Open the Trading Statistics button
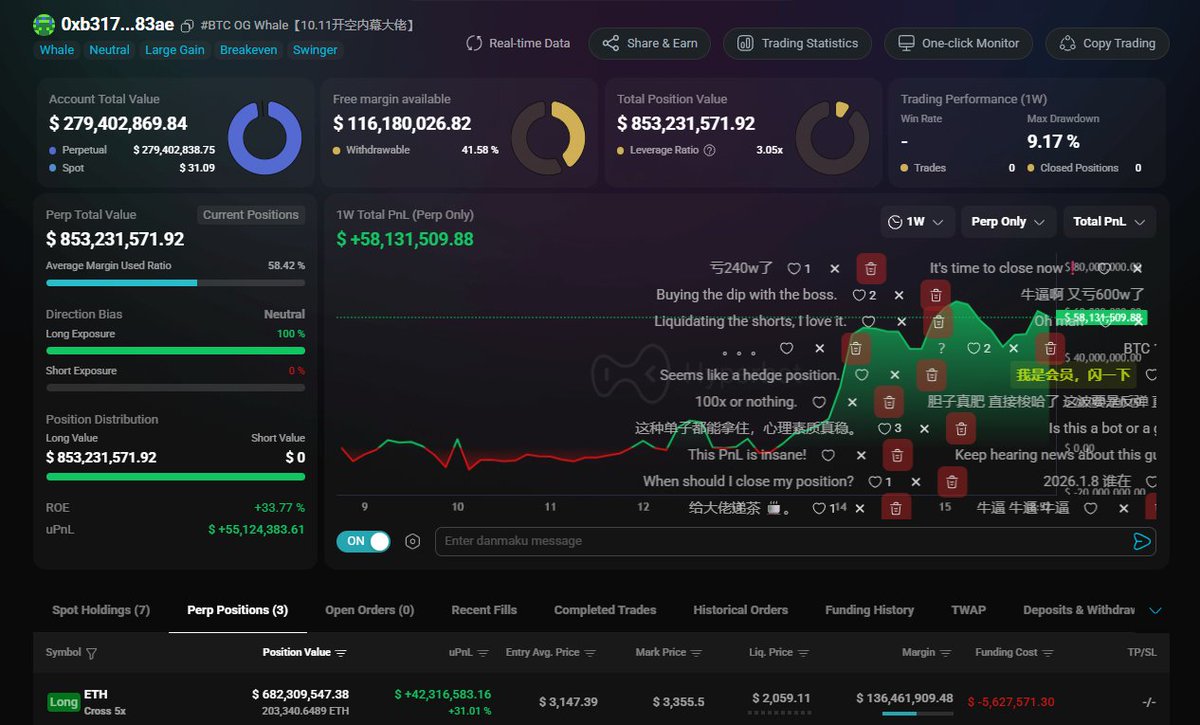1200x725 pixels. click(798, 43)
